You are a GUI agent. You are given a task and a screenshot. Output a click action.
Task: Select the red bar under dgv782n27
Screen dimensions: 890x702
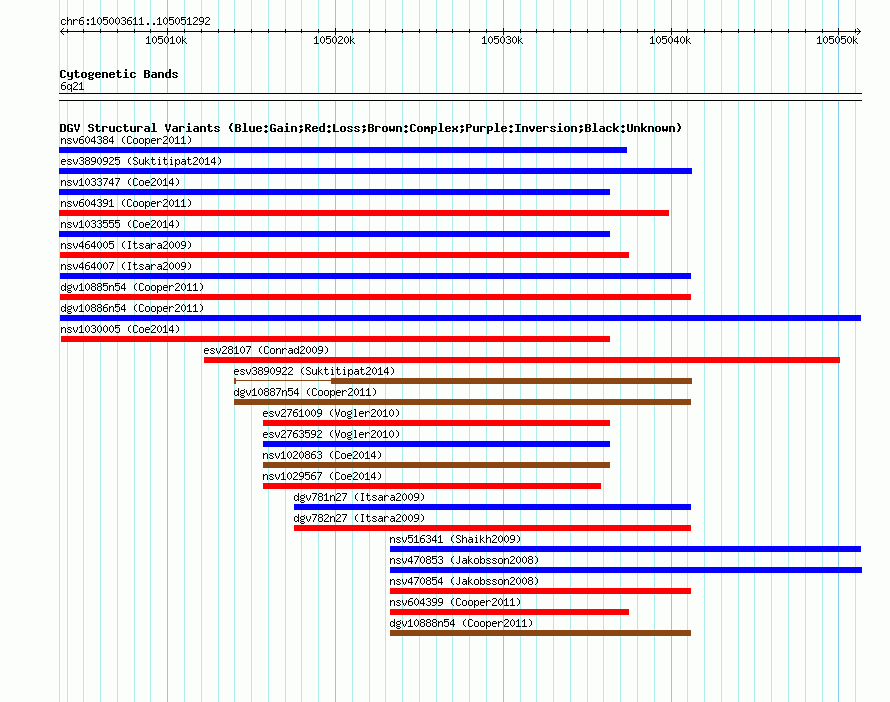point(492,528)
